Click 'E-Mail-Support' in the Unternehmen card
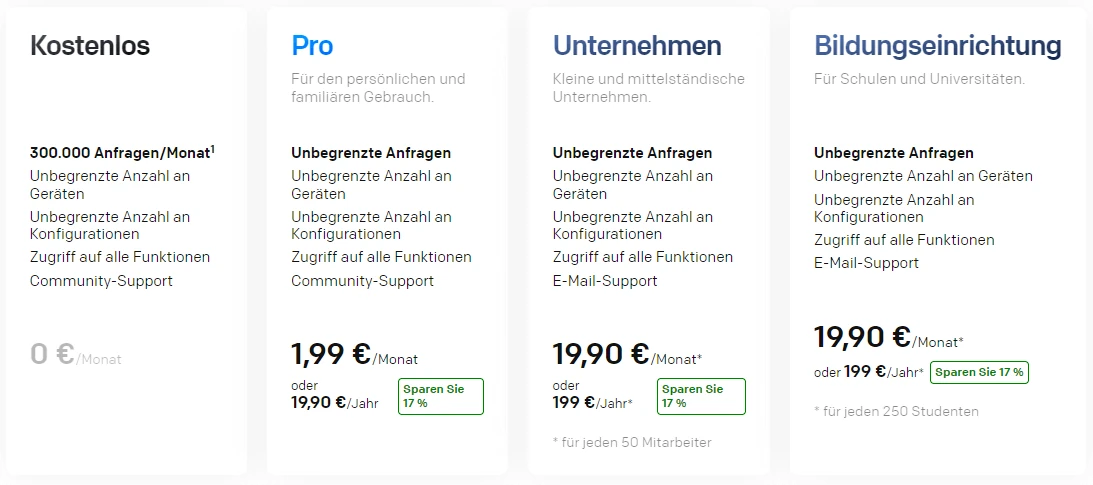This screenshot has width=1093, height=485. click(604, 281)
